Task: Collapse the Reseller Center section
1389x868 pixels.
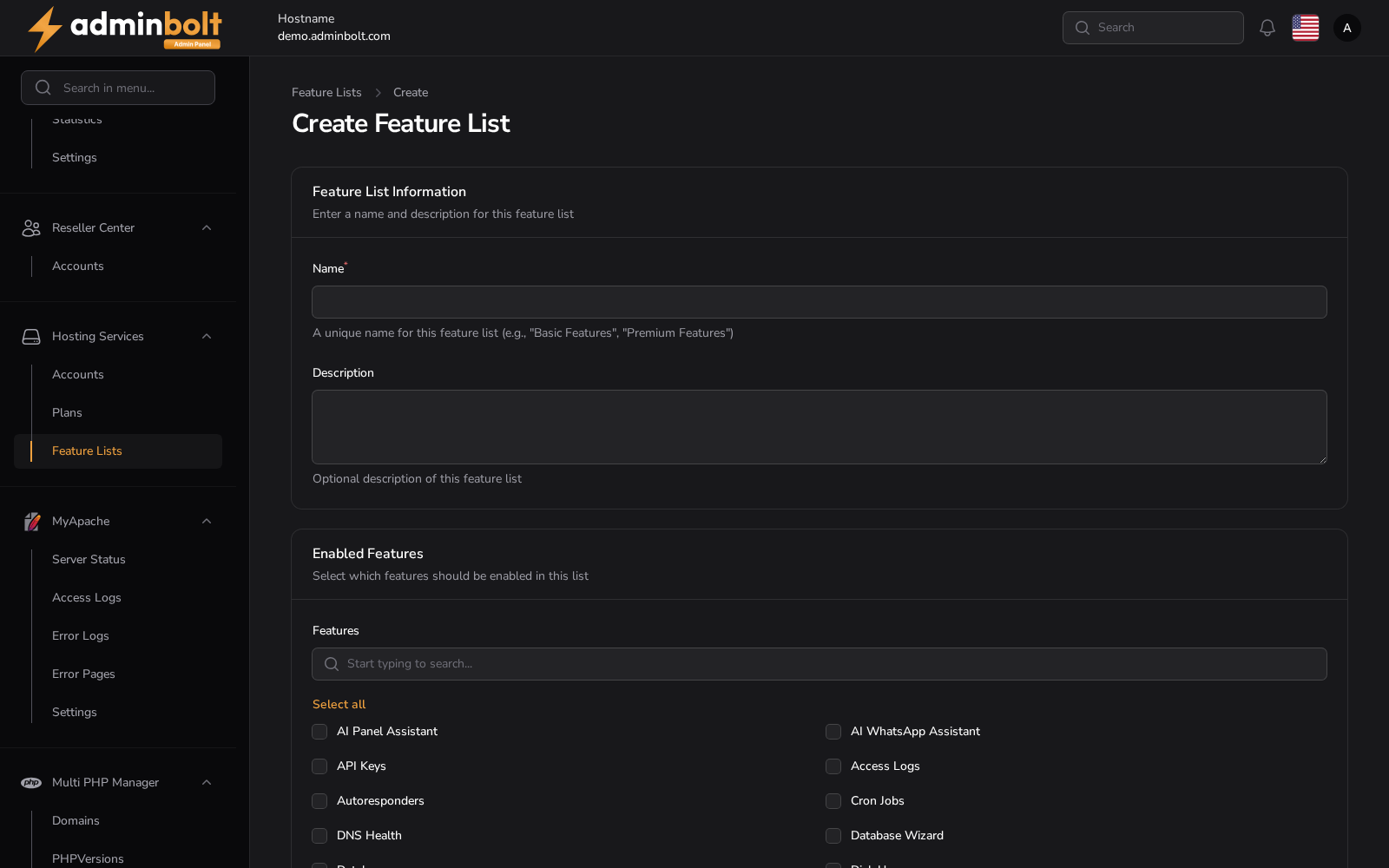Action: tap(207, 227)
